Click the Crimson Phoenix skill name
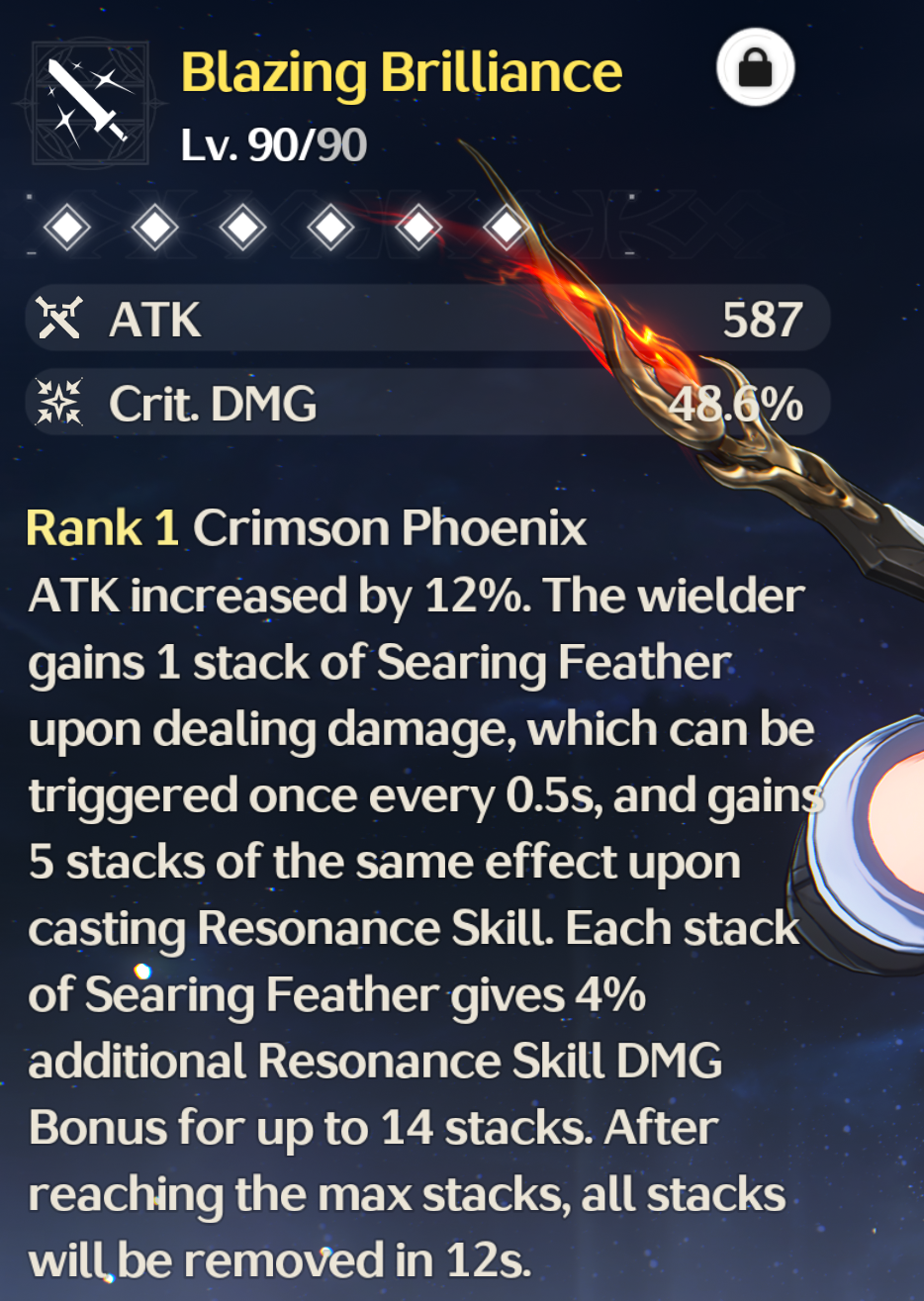Screen dimensions: 924x1301 (390, 528)
